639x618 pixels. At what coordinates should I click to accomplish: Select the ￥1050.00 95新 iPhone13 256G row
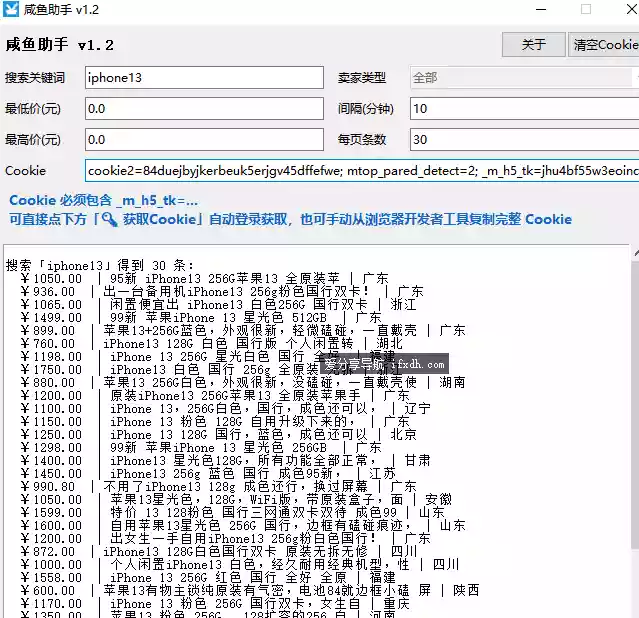click(x=205, y=278)
